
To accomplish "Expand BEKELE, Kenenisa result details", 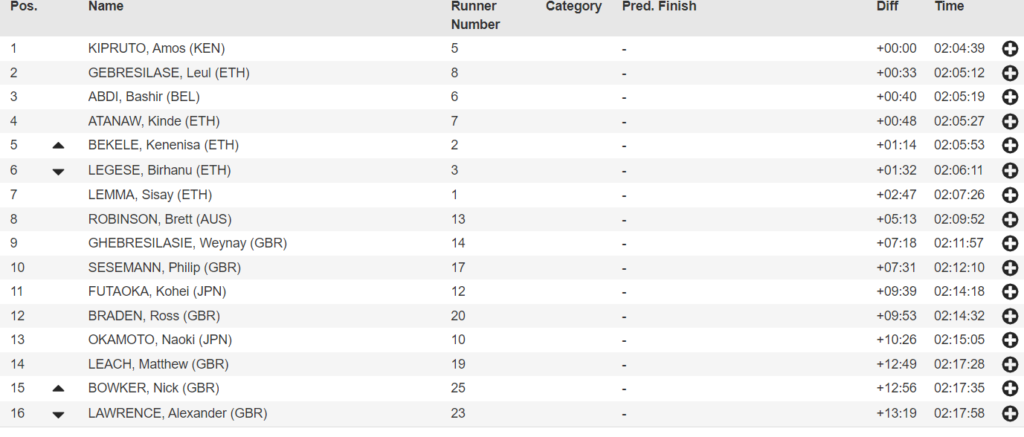I will click(1010, 146).
